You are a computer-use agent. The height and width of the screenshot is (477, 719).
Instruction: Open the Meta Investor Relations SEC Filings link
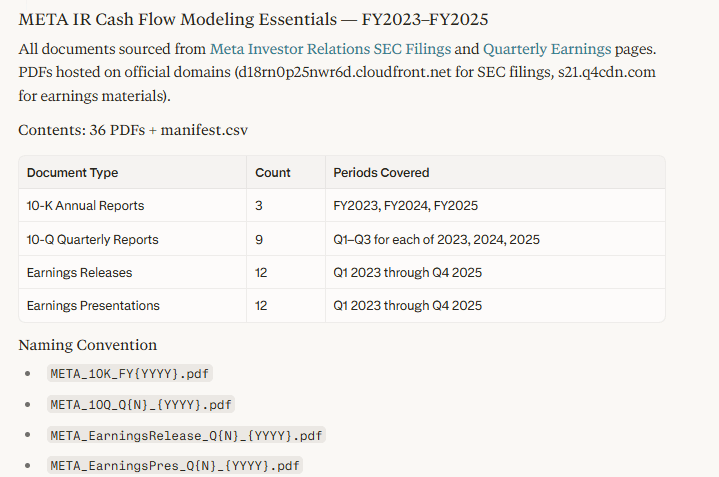click(330, 49)
